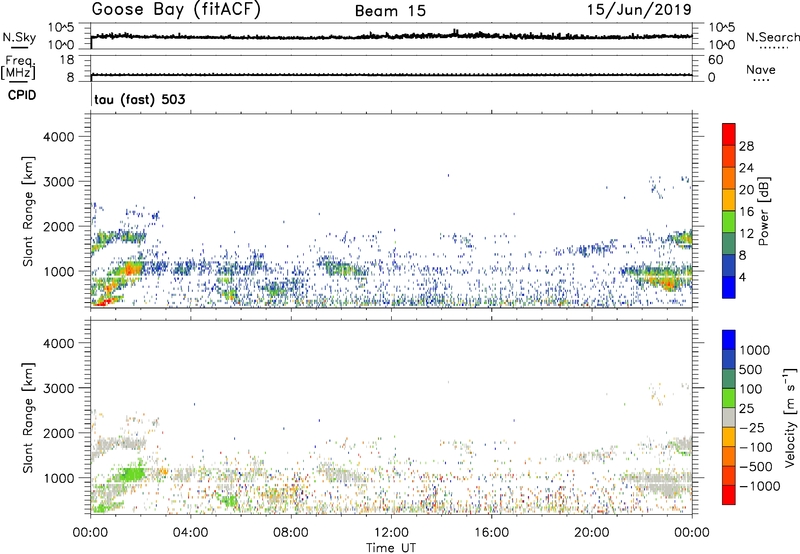800x554 pixels.
Task: Click the gray segment of Velocity color bar
Action: point(729,417)
